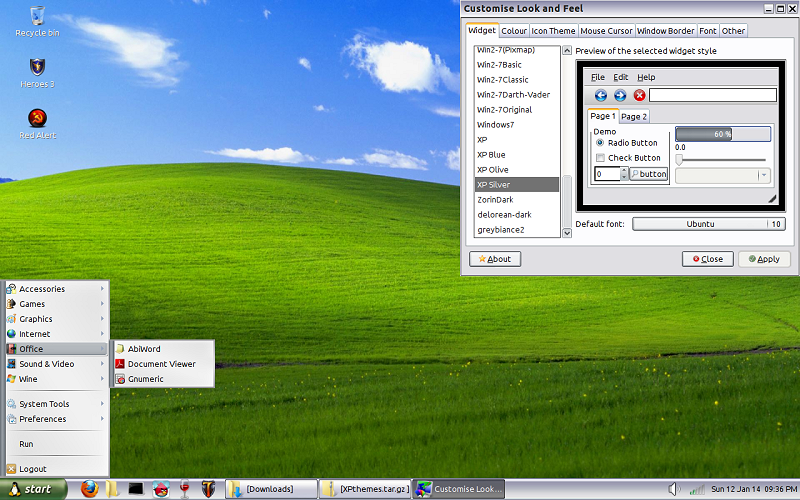Image resolution: width=800 pixels, height=500 pixels.
Task: Launch Heroes 3 desktop shortcut
Action: tap(37, 73)
